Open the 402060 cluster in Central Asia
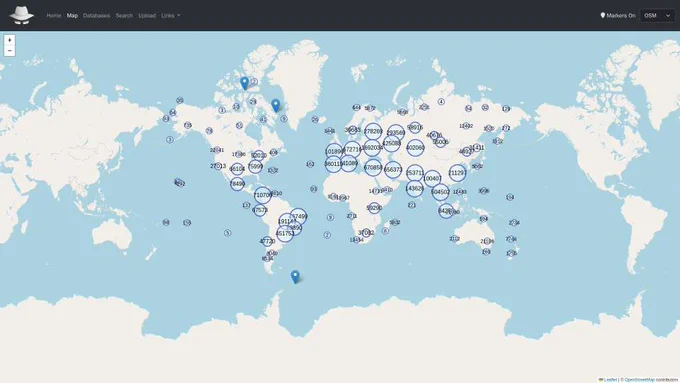 point(415,148)
